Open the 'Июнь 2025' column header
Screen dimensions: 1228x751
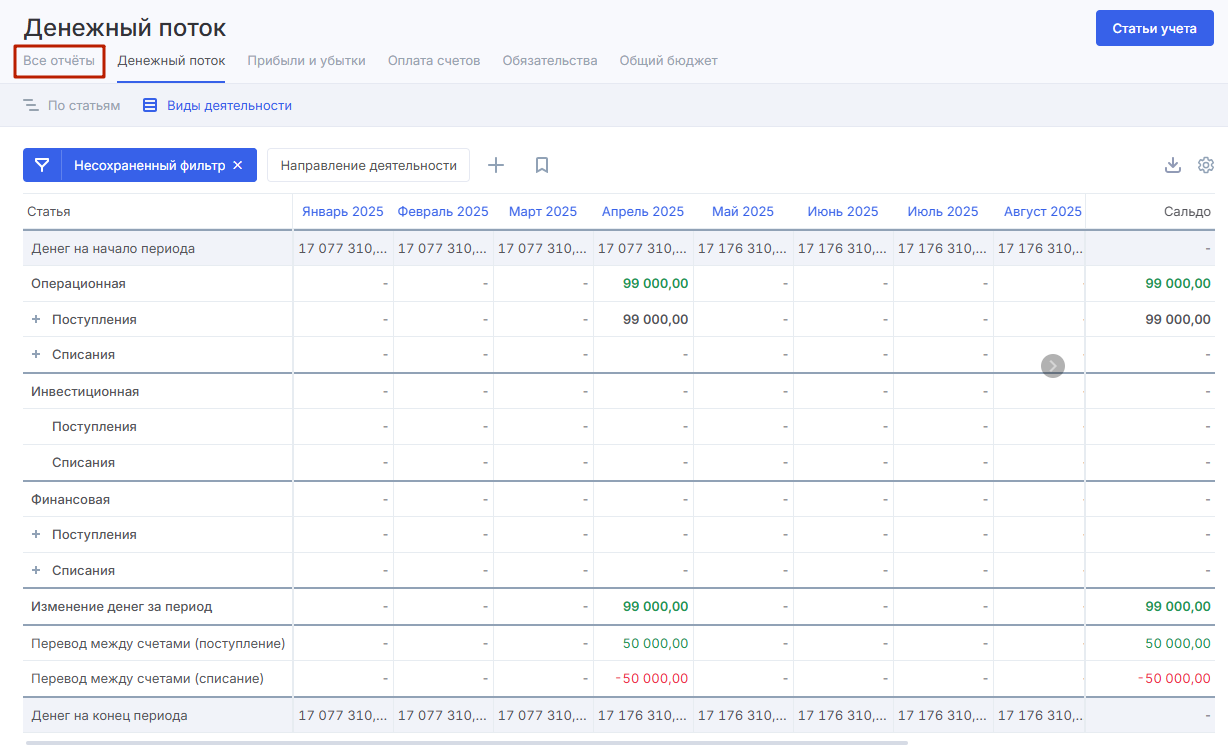(843, 212)
